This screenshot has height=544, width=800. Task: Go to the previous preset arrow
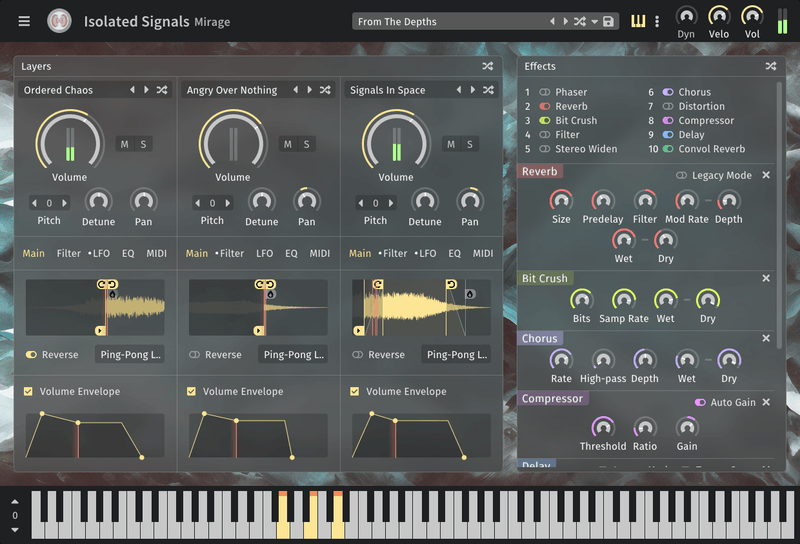552,21
